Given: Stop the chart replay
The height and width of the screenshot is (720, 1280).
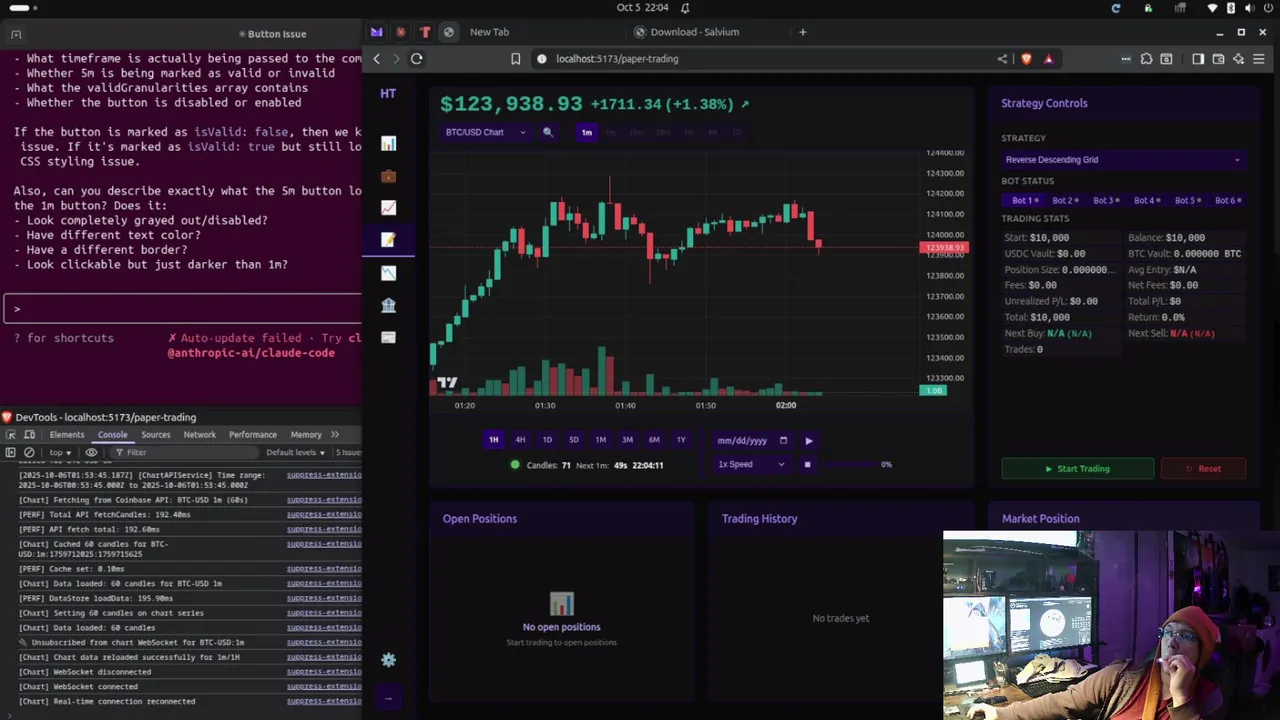Looking at the screenshot, I should [807, 464].
